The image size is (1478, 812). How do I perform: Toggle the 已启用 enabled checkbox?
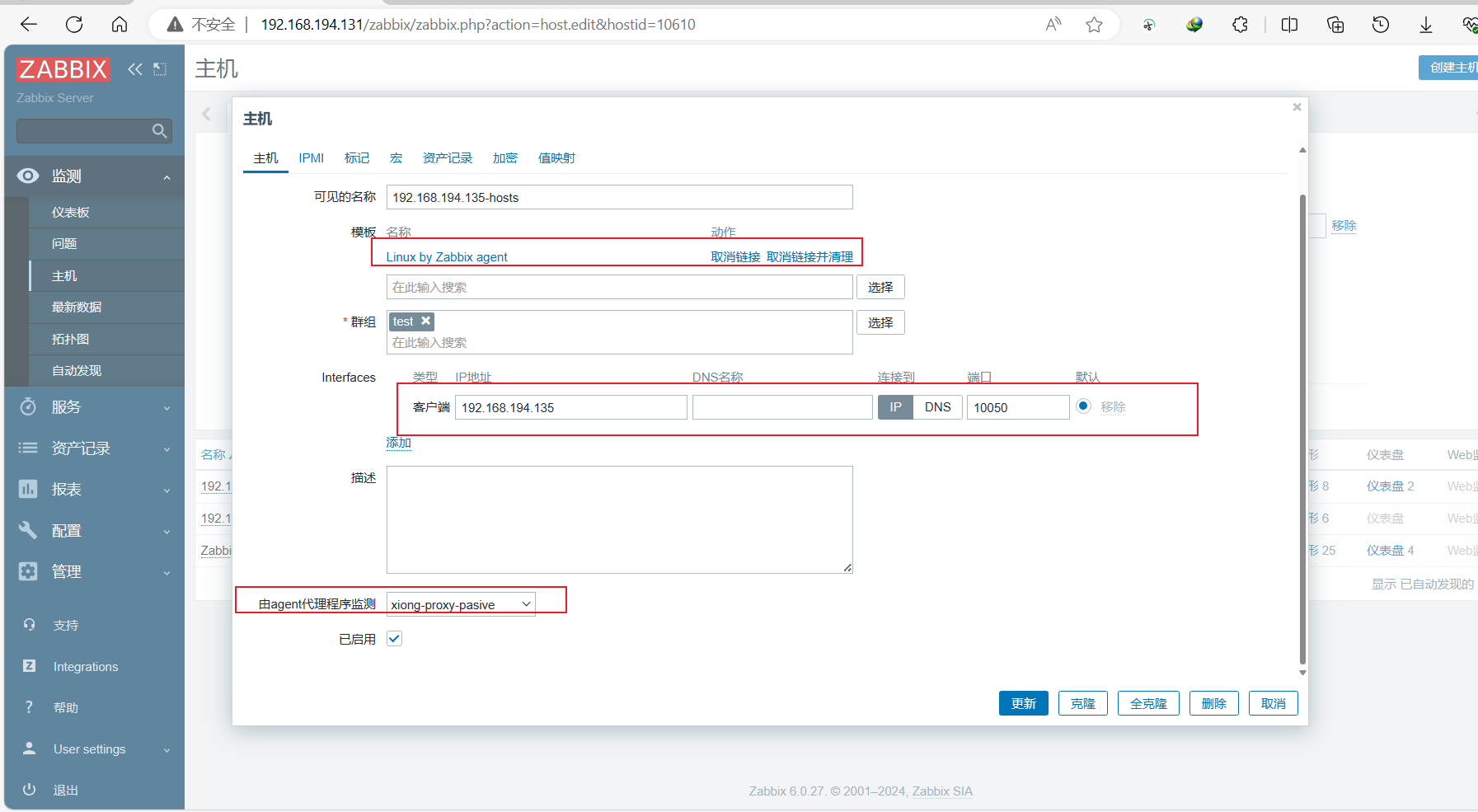coord(394,639)
